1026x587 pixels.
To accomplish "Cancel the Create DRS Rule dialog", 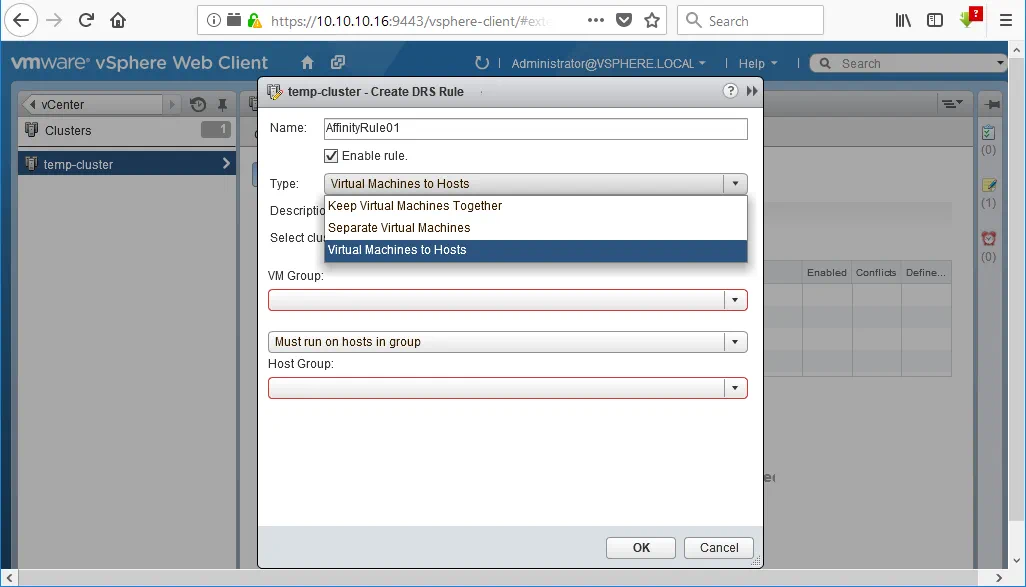I will (x=719, y=547).
